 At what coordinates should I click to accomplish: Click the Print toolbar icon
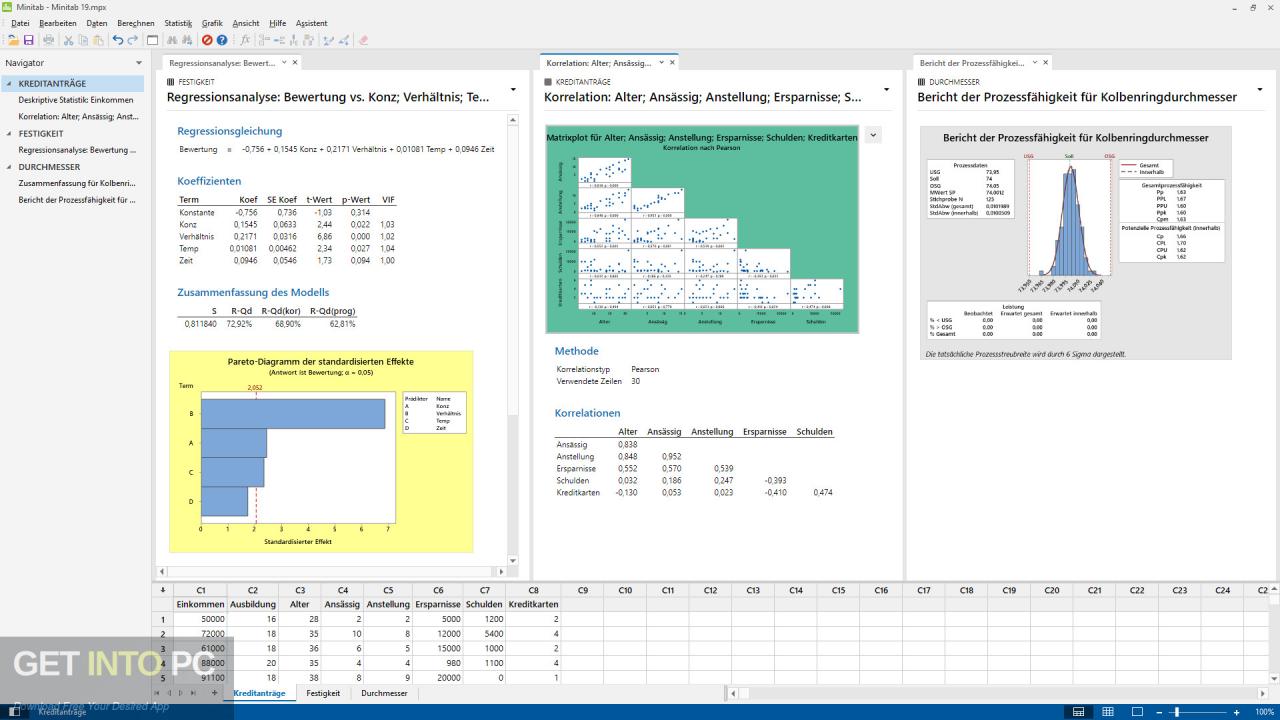point(48,40)
